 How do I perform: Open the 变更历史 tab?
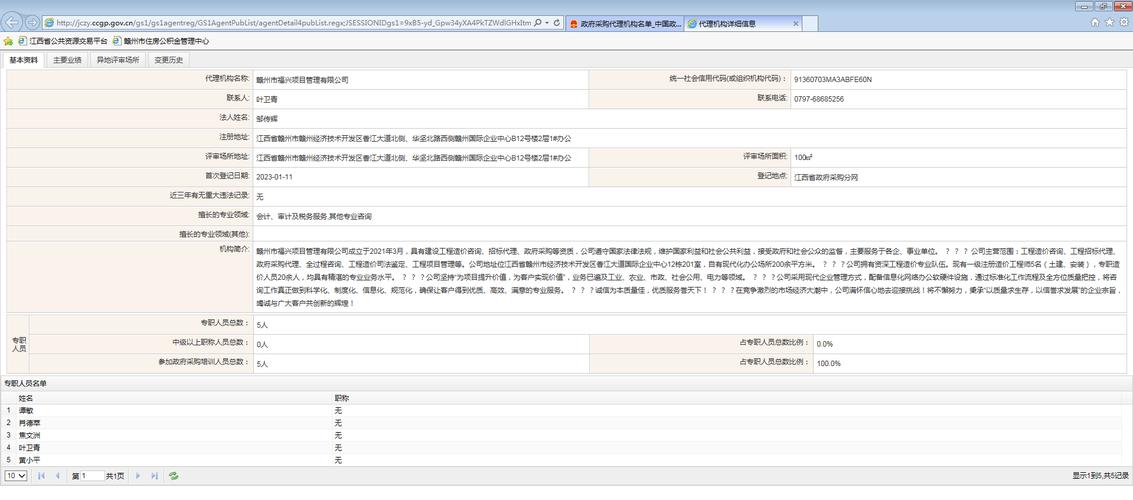(168, 60)
